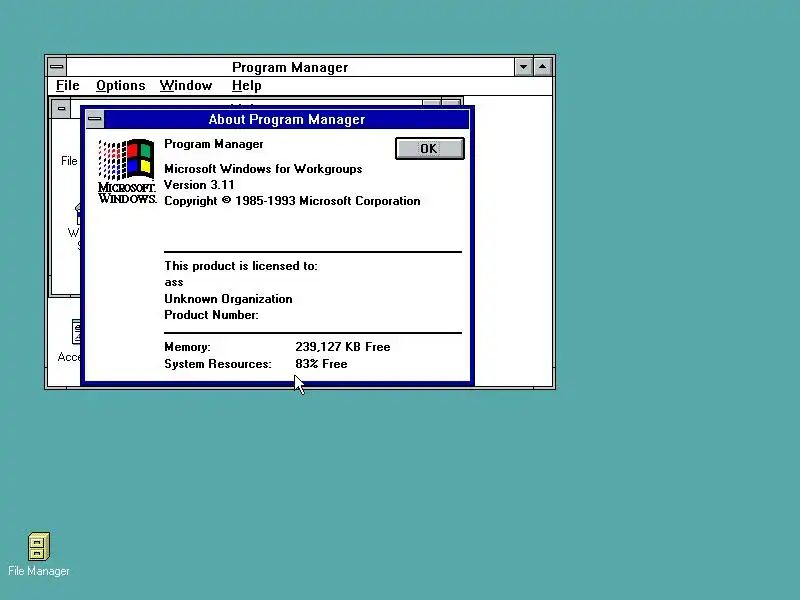The height and width of the screenshot is (600, 800).
Task: Click the 'Product Number:' label
Action: 211,315
